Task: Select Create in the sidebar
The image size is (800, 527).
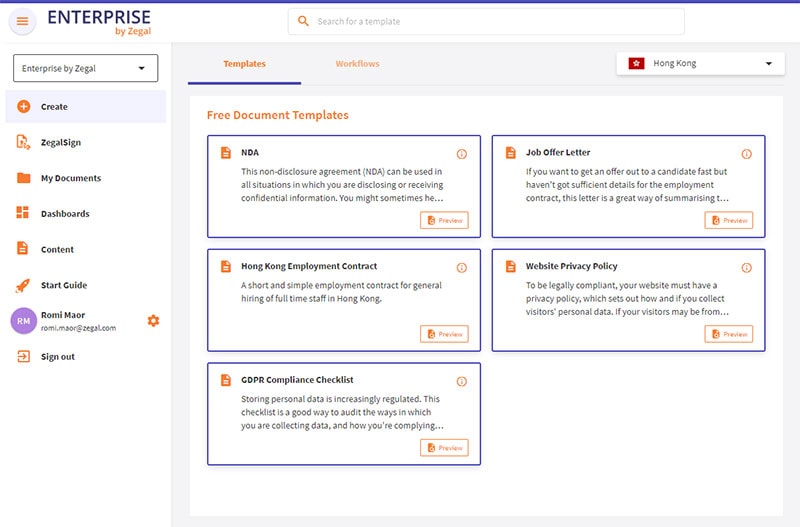Action: 86,107
